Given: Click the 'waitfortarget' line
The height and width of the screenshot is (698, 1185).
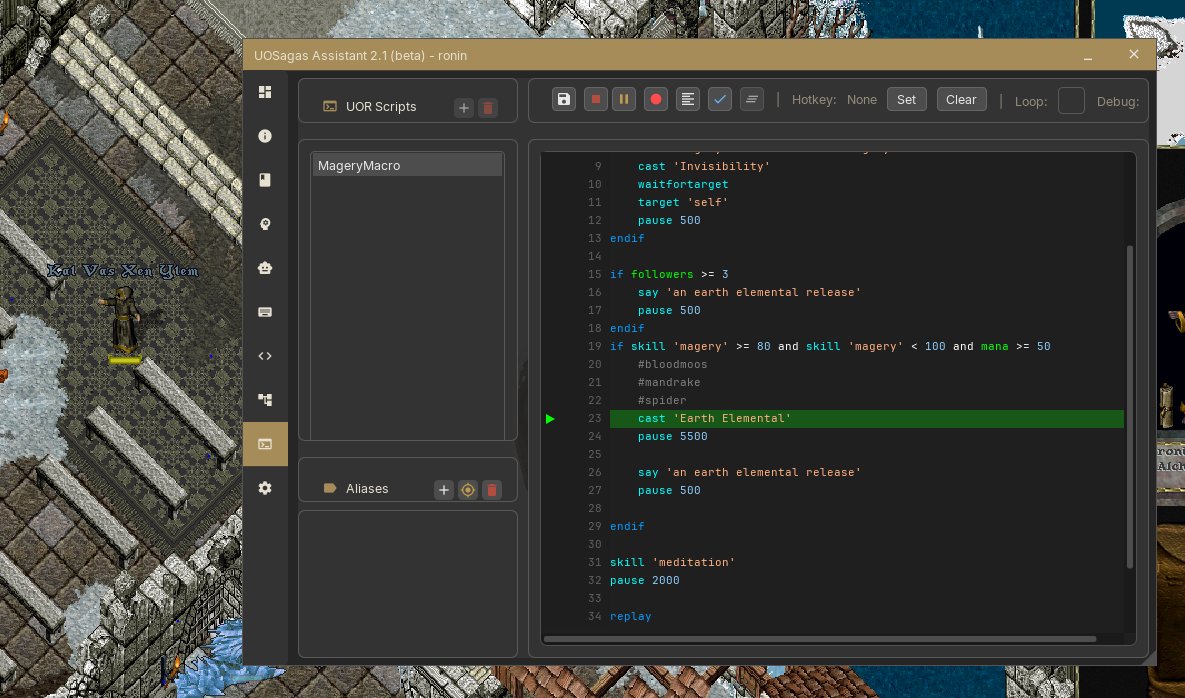Looking at the screenshot, I should pos(682,184).
